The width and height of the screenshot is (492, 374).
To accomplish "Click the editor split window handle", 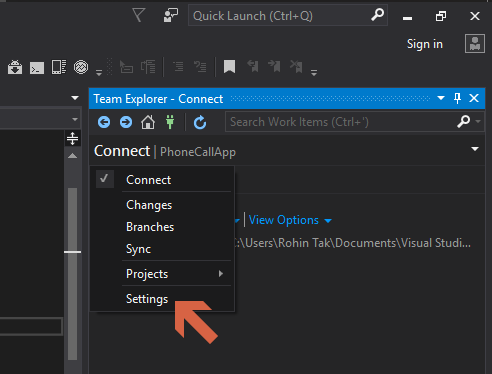I will pyautogui.click(x=72, y=138).
